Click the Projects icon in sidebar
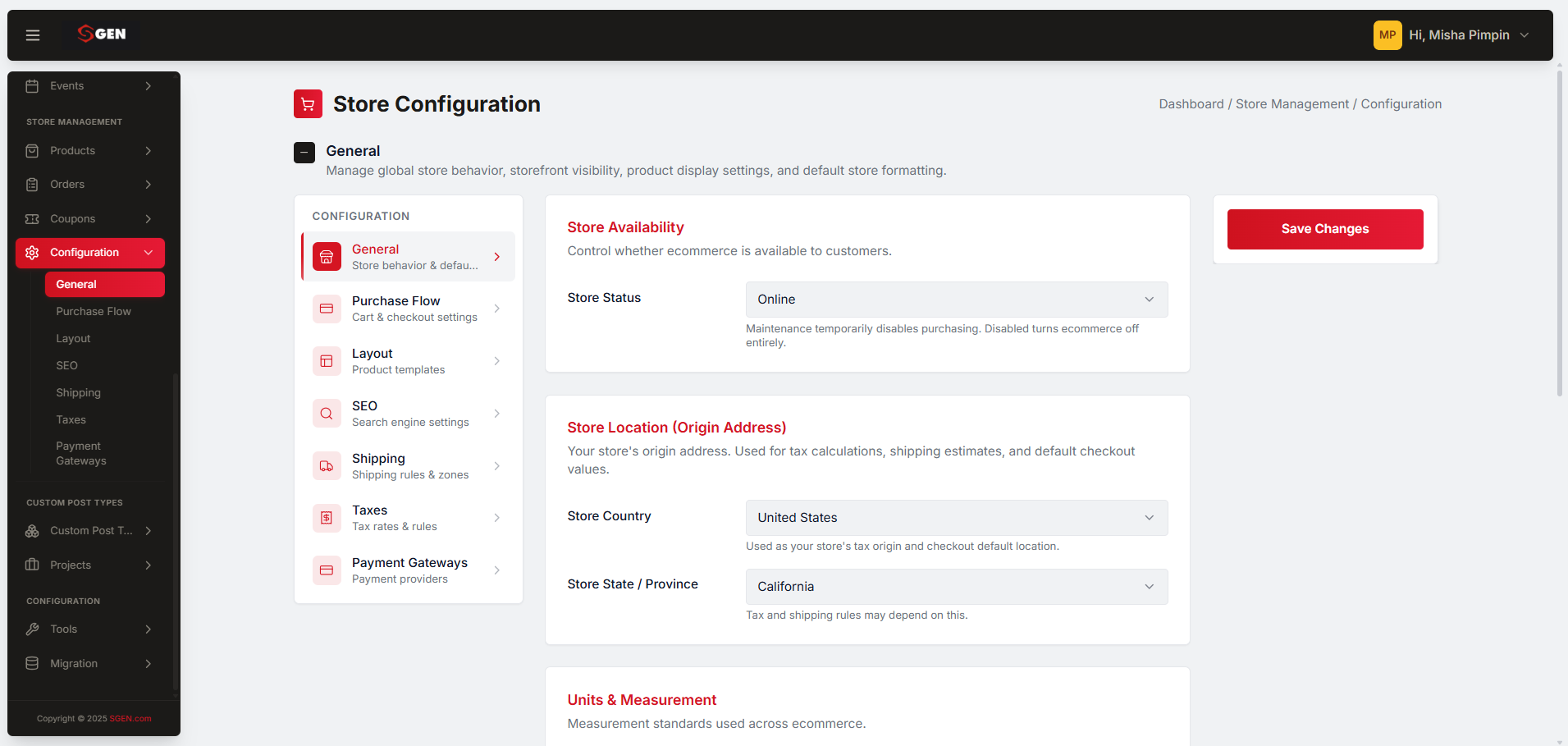The height and width of the screenshot is (746, 1568). [x=32, y=565]
